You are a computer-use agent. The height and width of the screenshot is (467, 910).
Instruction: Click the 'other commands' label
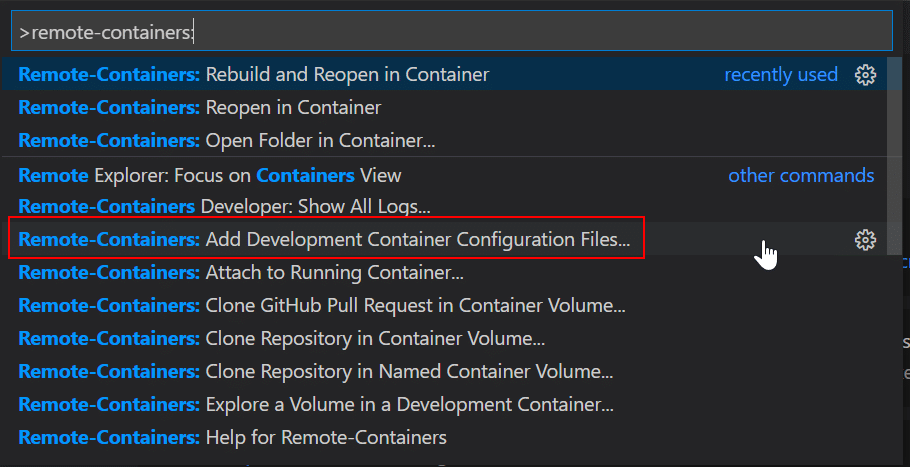coord(801,175)
